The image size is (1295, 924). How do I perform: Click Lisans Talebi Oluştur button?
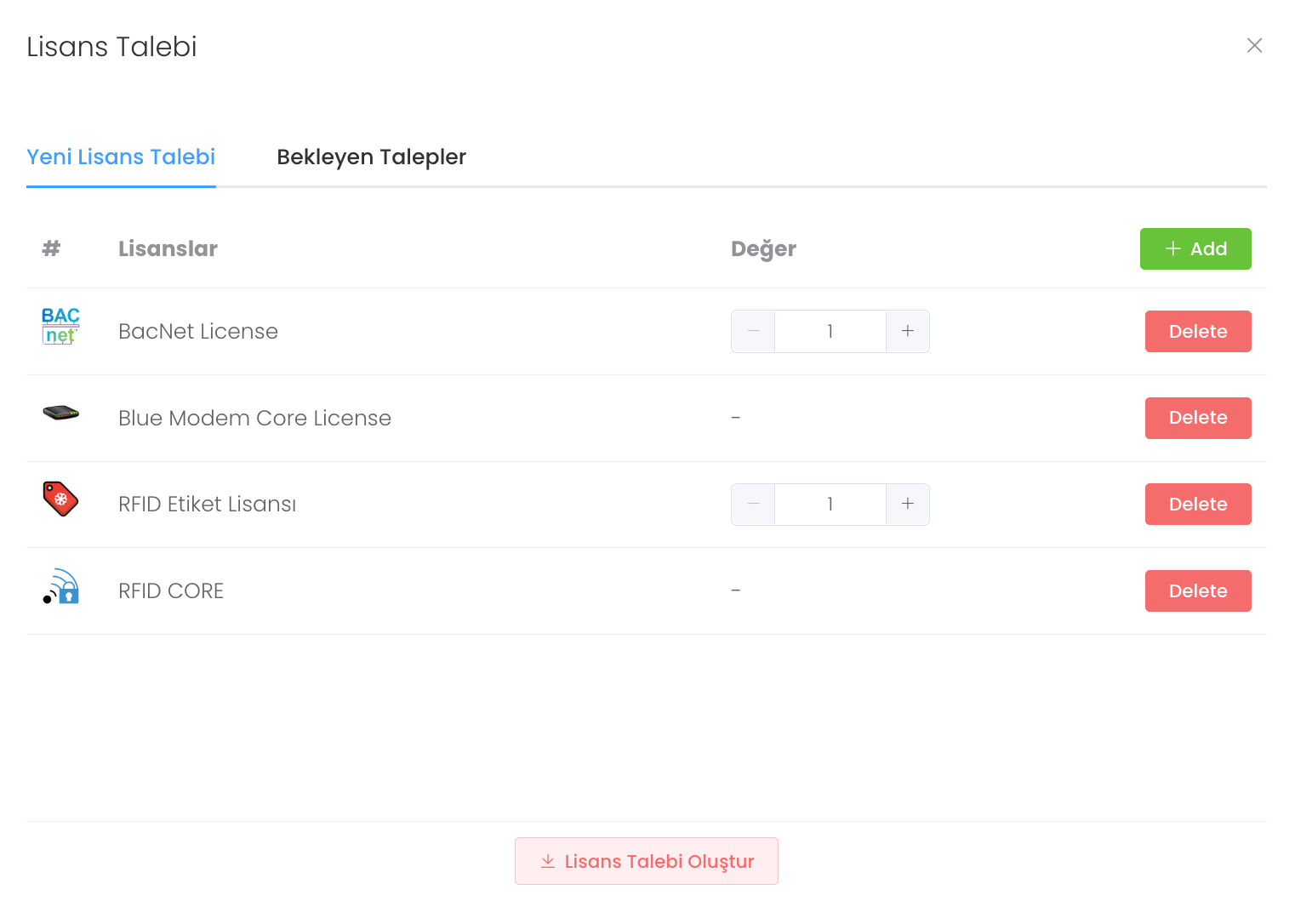[647, 861]
